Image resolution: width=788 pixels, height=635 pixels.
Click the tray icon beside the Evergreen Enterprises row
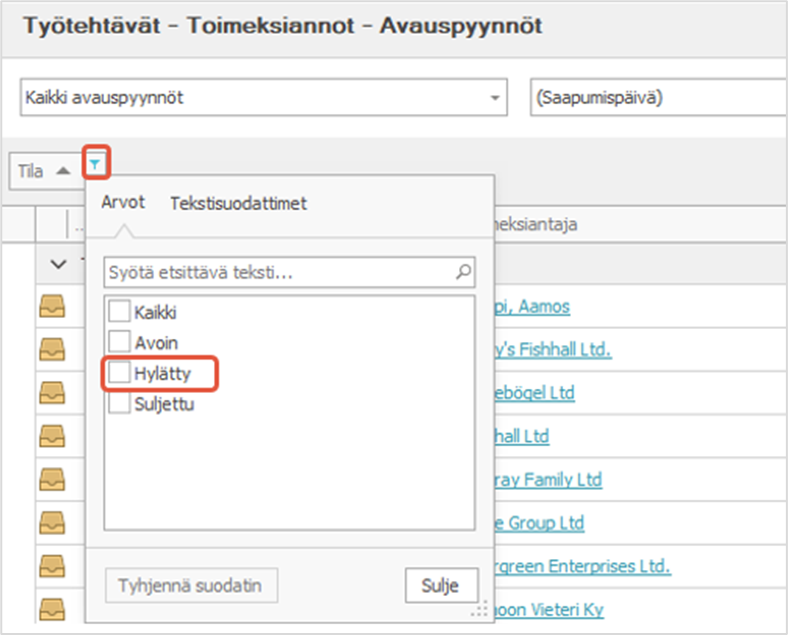[51, 566]
